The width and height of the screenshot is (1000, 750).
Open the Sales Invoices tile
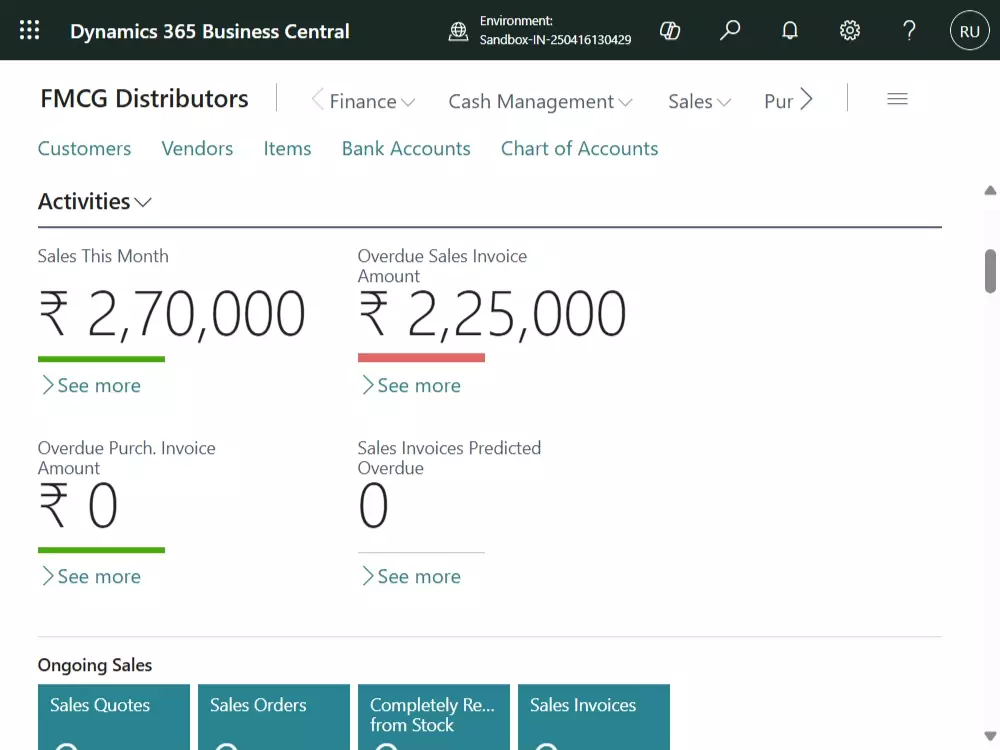594,717
